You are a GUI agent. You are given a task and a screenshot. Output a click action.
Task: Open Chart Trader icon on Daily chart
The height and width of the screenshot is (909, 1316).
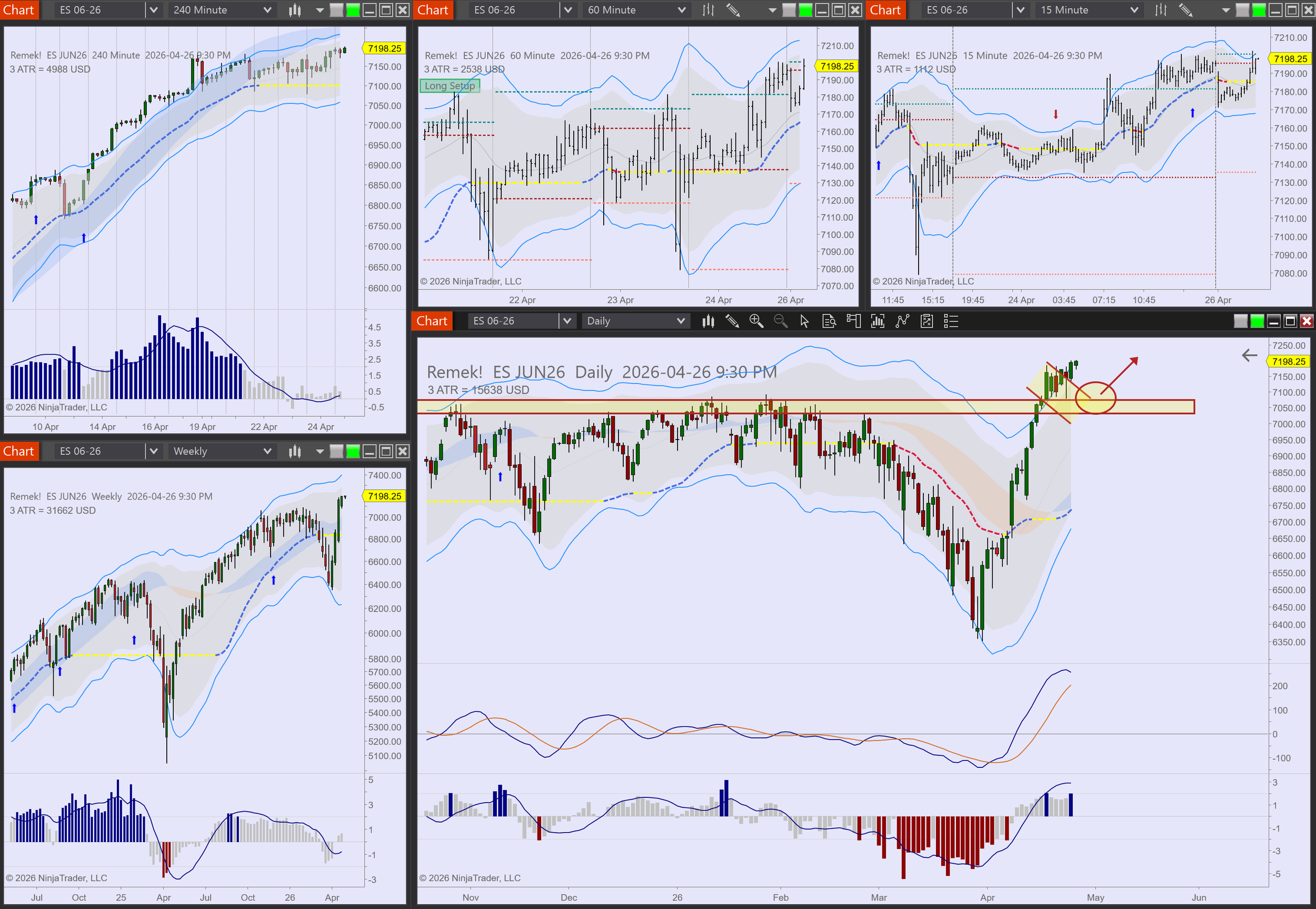pyautogui.click(x=853, y=321)
